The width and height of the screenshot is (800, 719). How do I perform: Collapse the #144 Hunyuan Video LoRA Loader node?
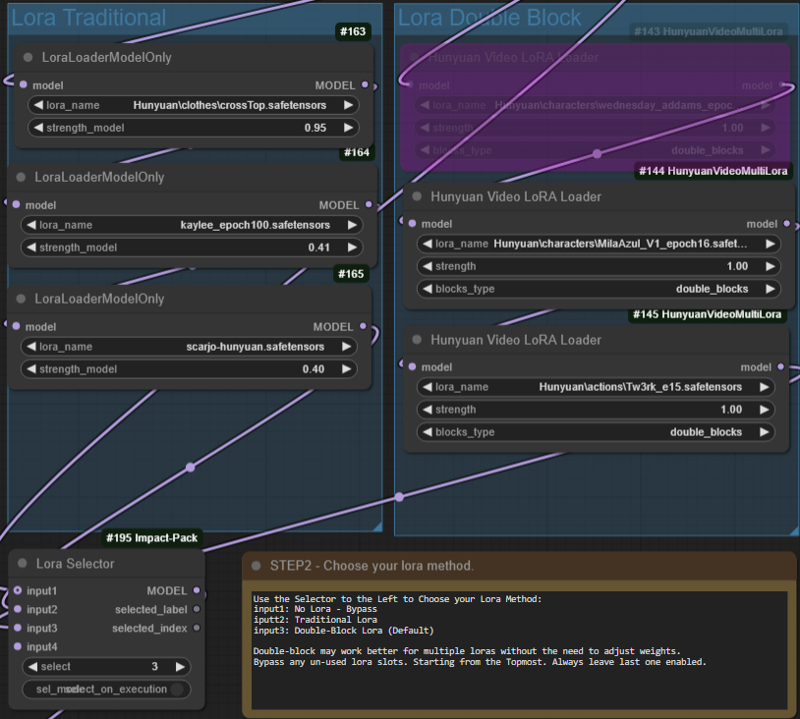[417, 196]
